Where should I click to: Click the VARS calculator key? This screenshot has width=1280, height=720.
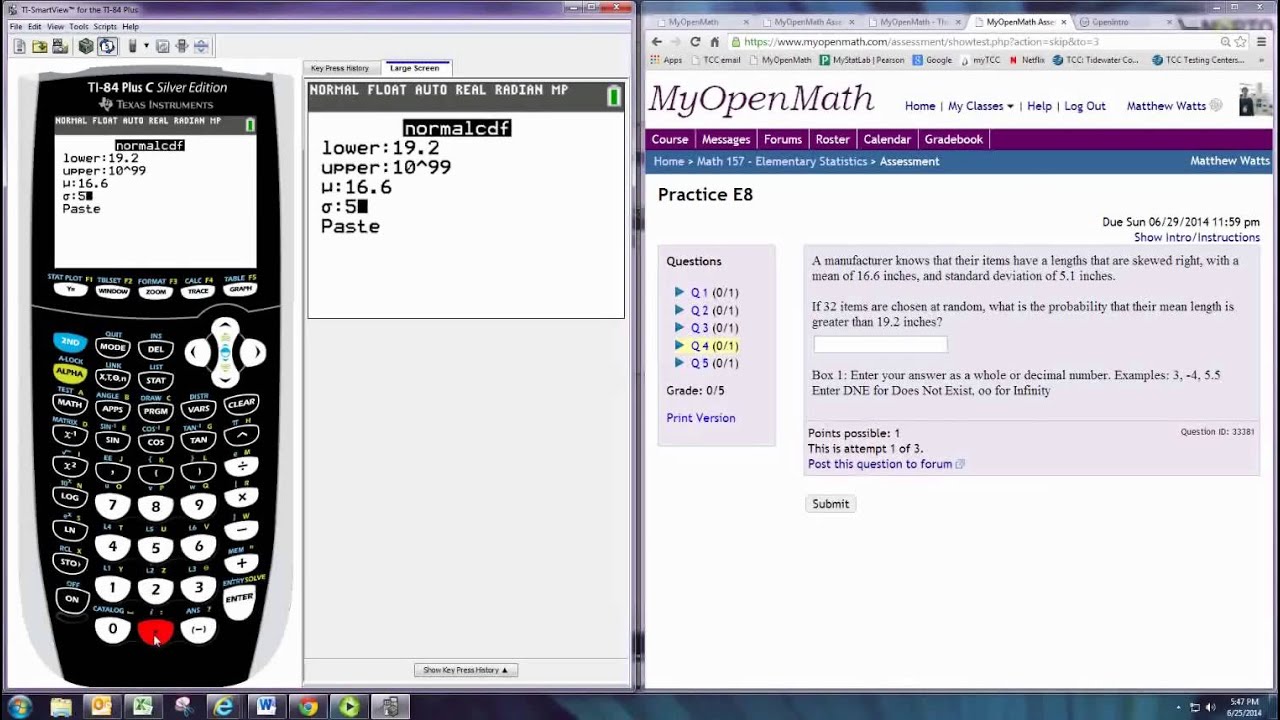click(198, 409)
